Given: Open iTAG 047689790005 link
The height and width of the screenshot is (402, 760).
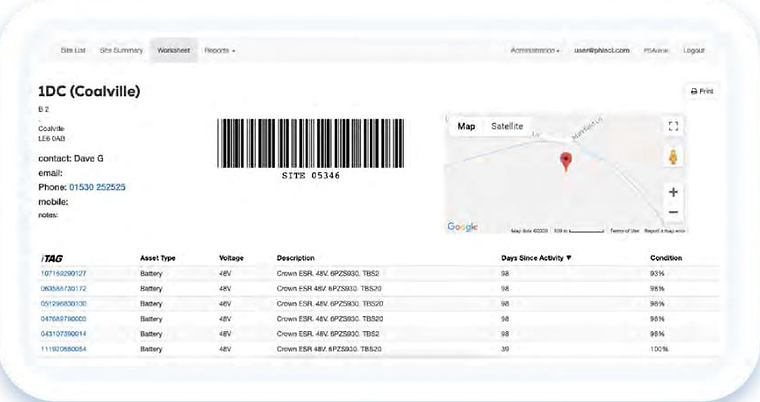Looking at the screenshot, I should pos(63,319).
